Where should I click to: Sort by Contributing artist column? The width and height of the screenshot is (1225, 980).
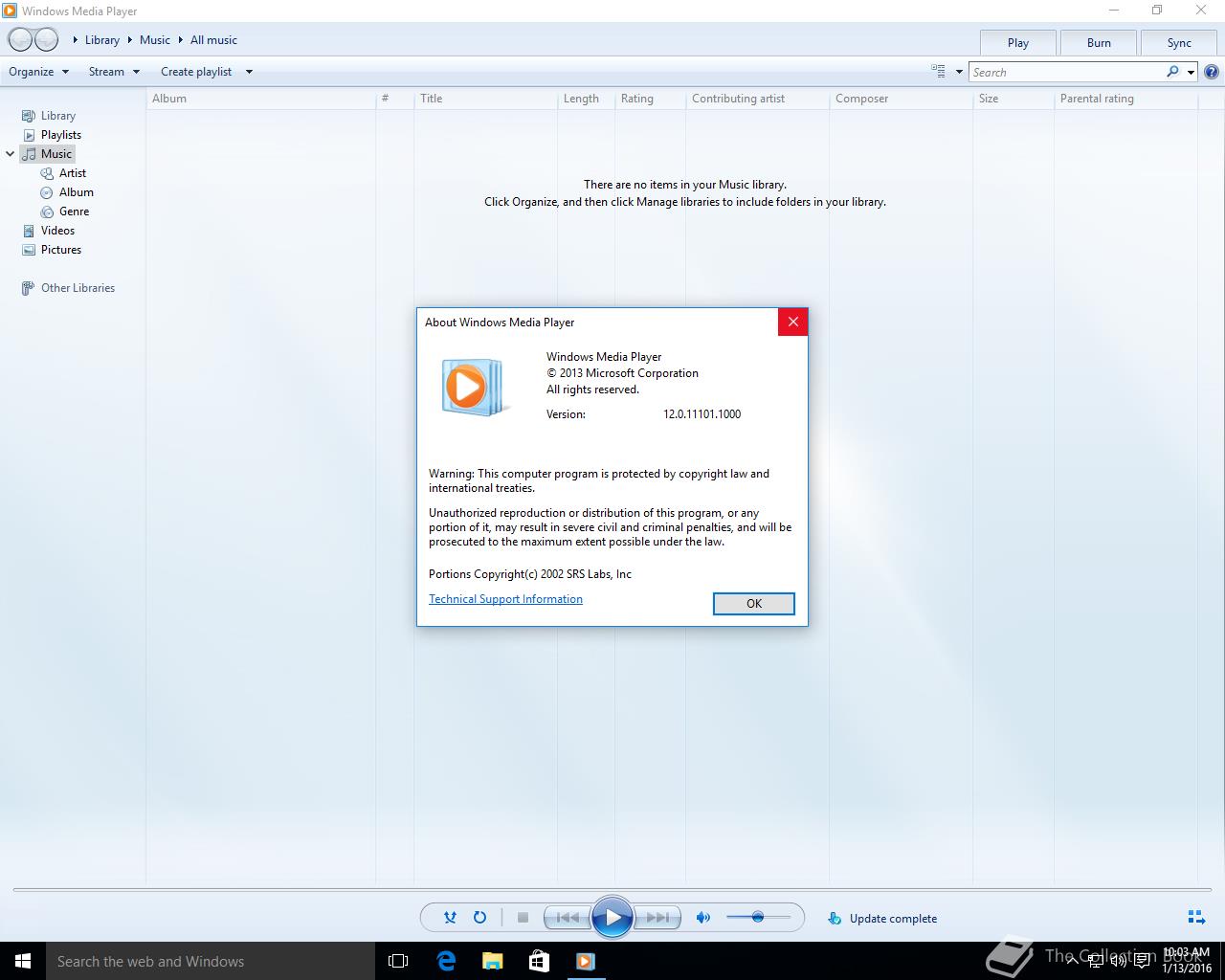757,98
